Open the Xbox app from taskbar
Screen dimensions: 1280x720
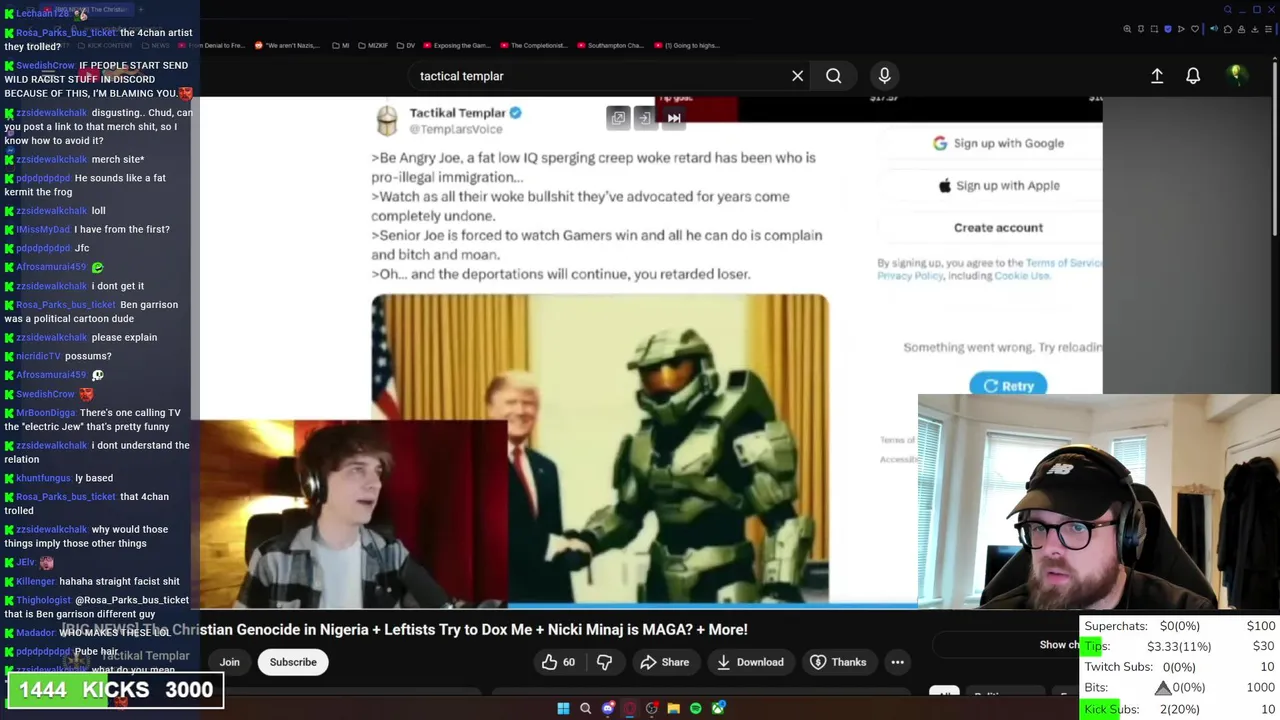718,708
